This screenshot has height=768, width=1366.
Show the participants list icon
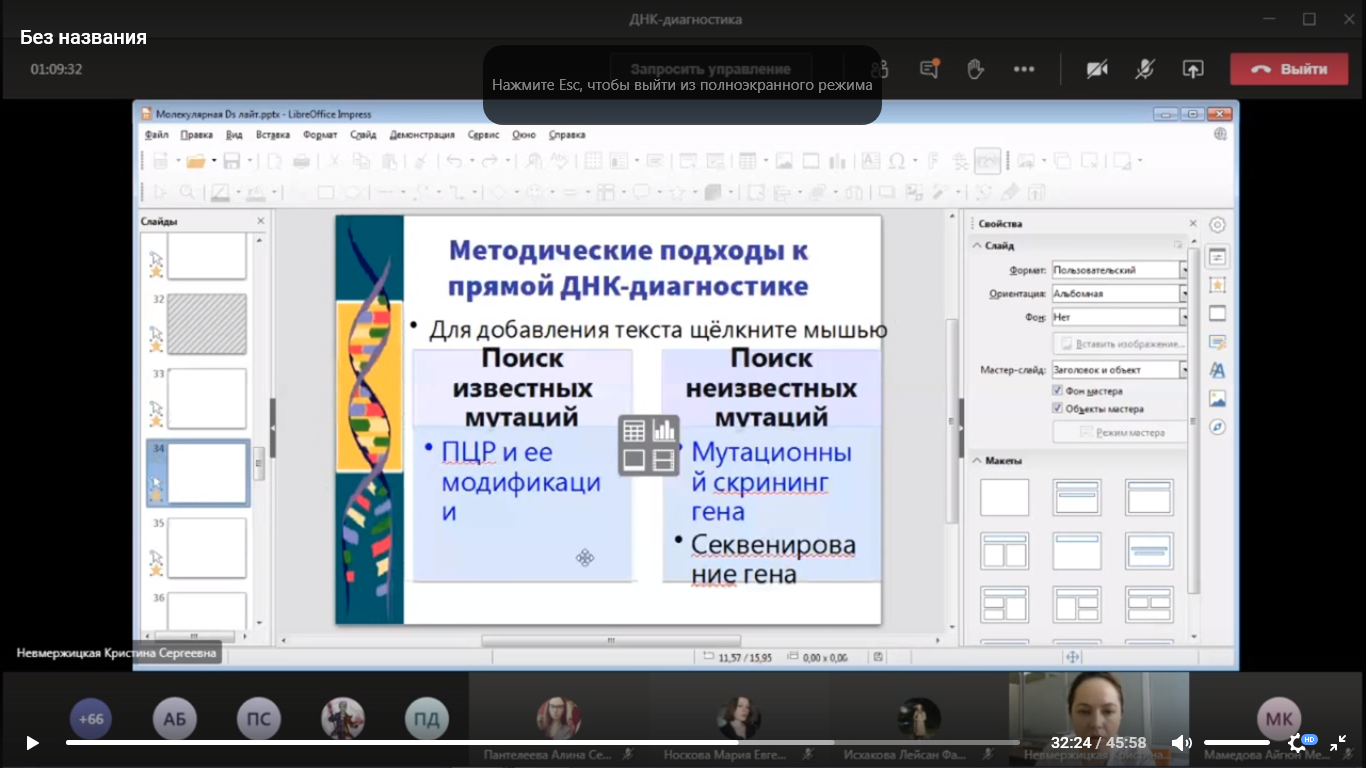click(x=880, y=69)
